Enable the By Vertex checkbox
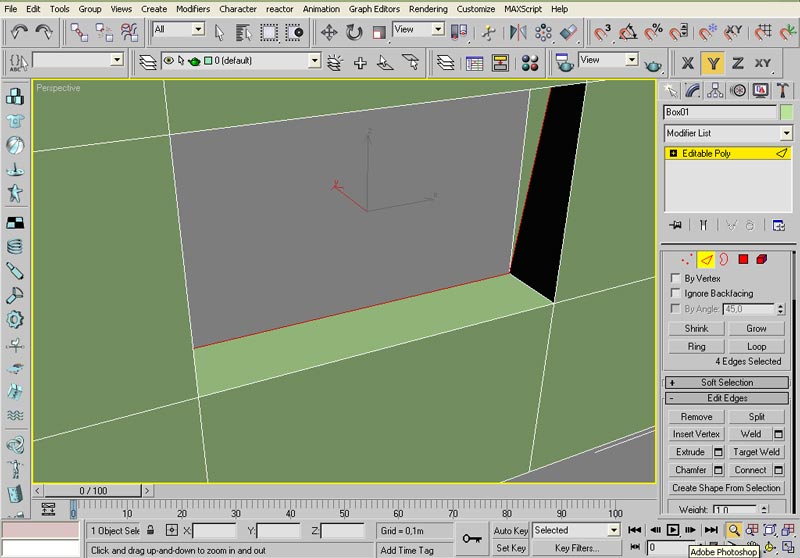 click(x=676, y=278)
